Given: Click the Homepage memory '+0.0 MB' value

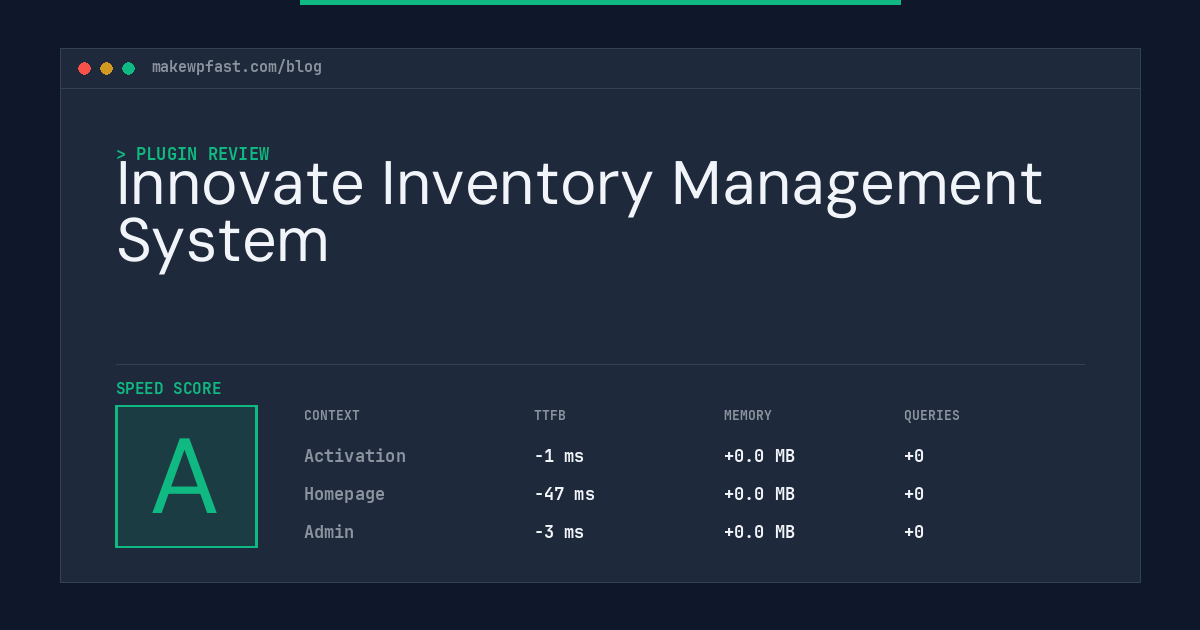Looking at the screenshot, I should coord(759,494).
